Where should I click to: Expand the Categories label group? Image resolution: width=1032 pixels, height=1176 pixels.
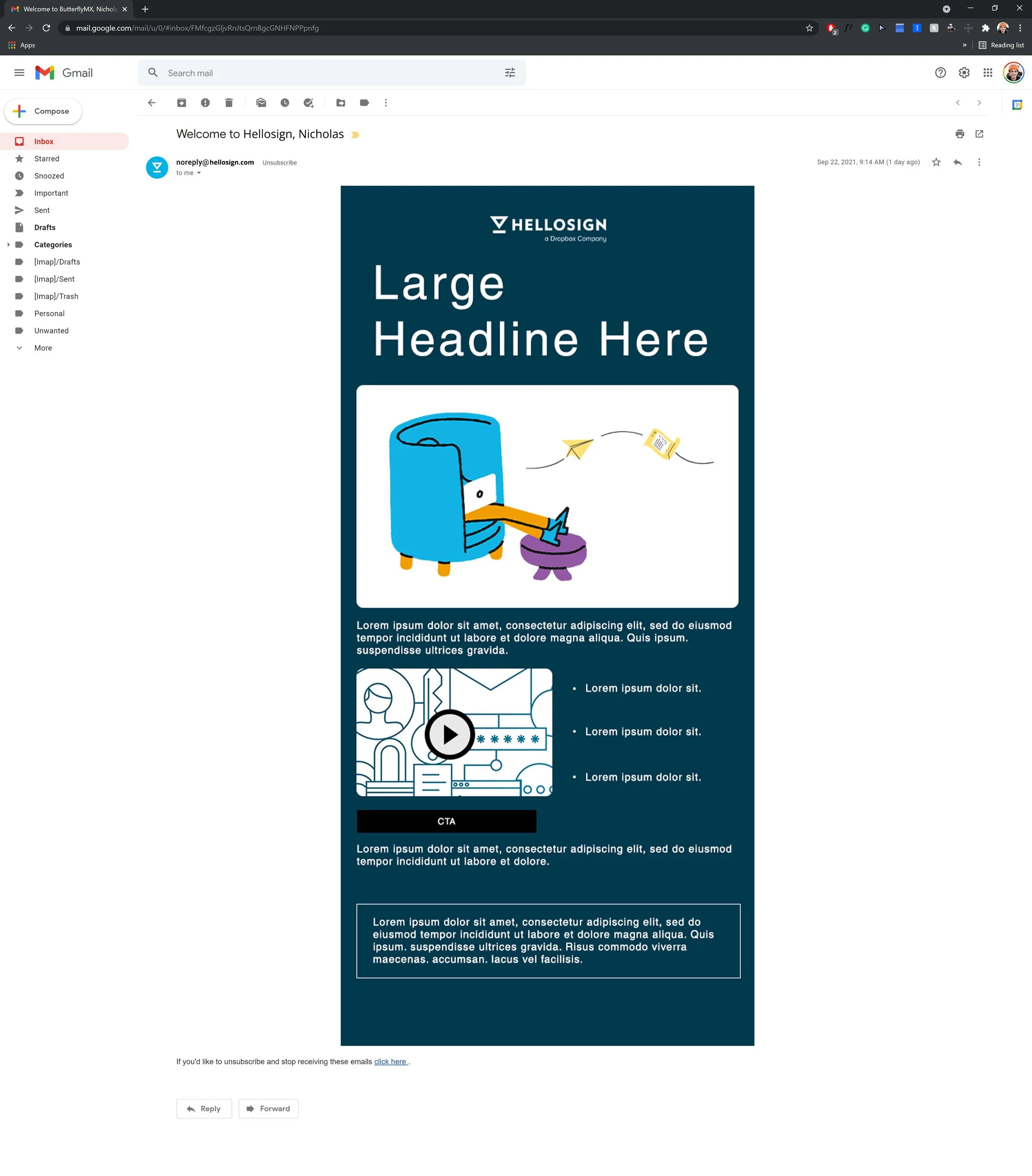point(8,244)
